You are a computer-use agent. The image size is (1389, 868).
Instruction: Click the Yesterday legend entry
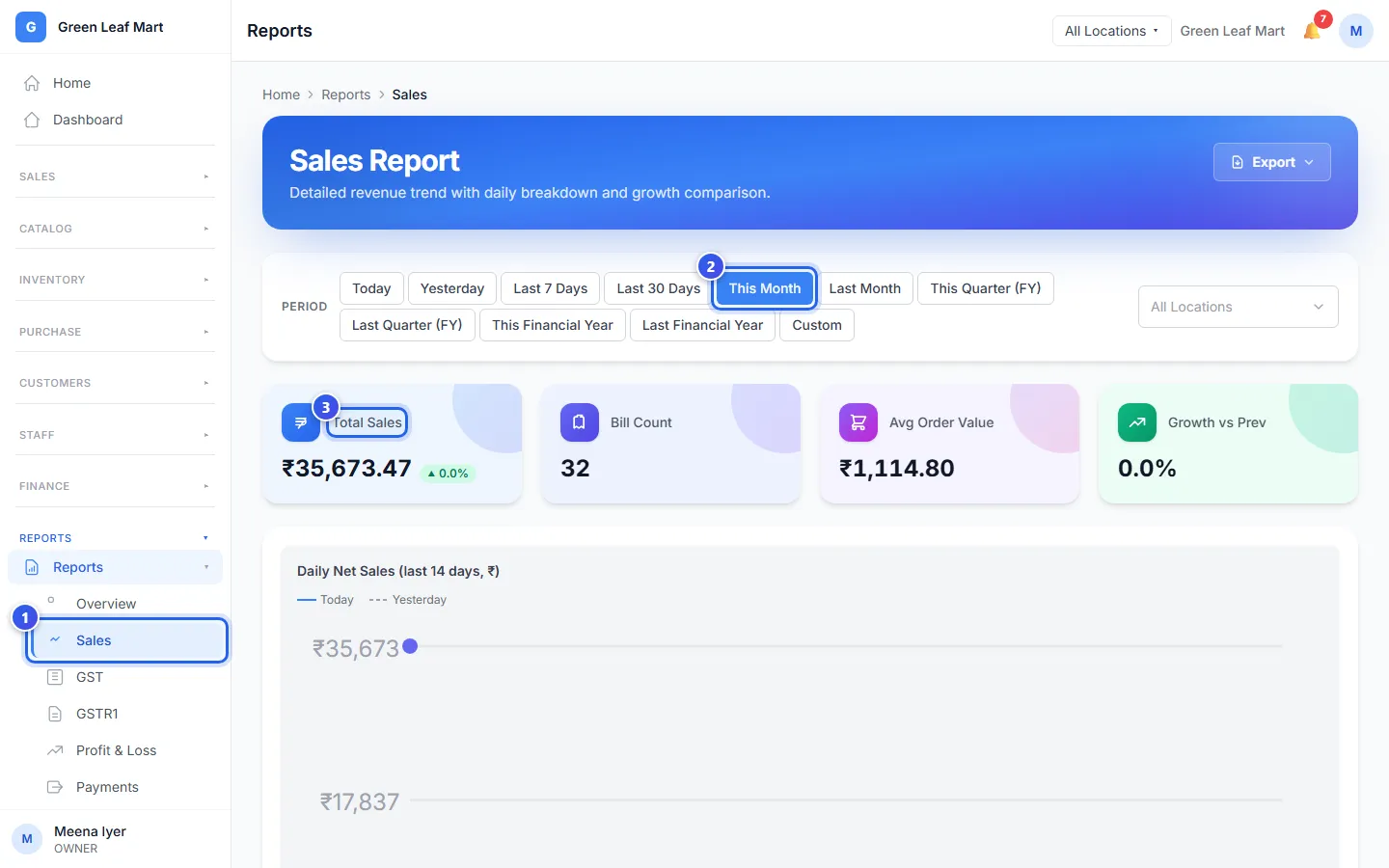coord(407,600)
